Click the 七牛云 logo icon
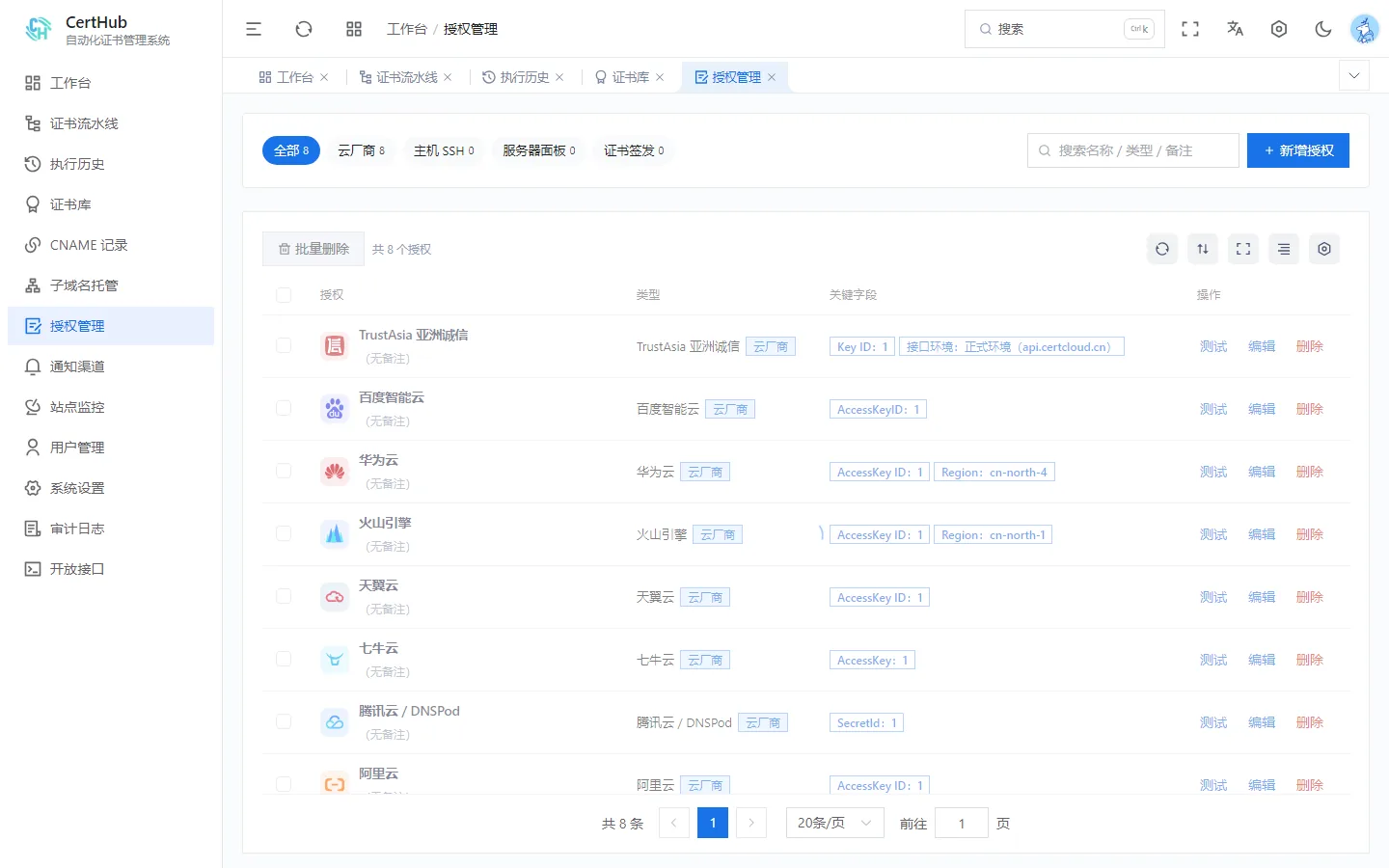Viewport: 1389px width, 868px height. pos(335,659)
